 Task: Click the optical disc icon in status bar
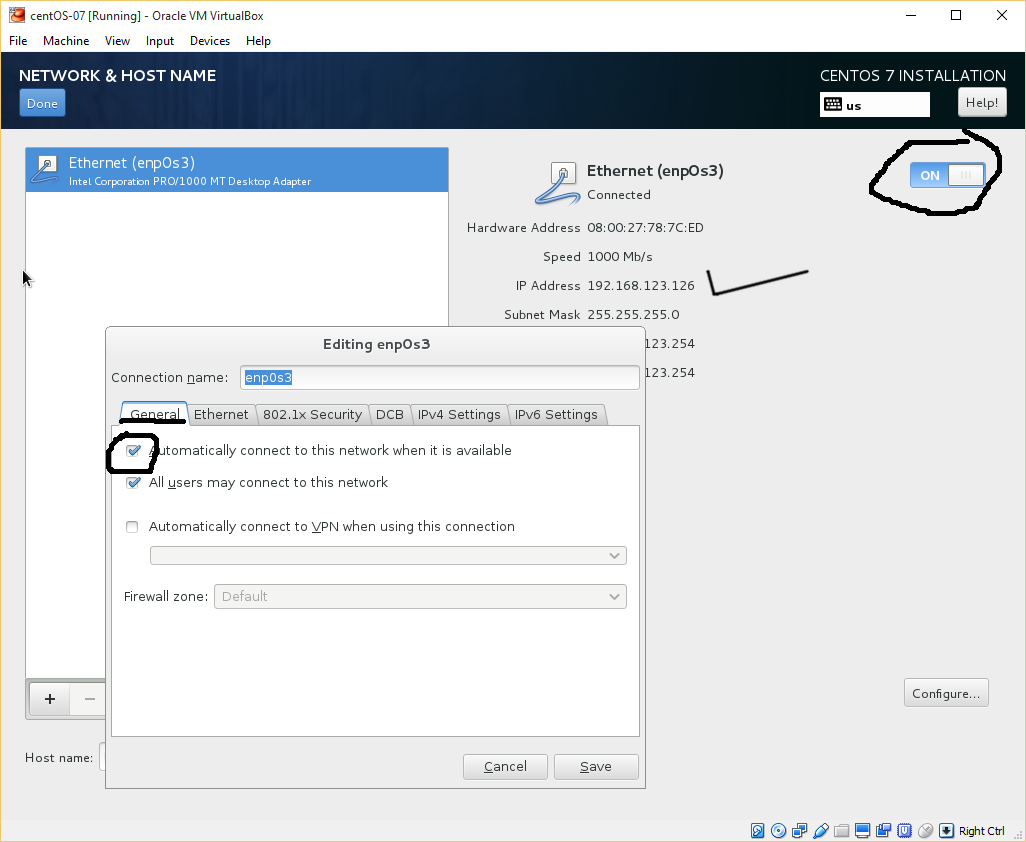coord(778,831)
